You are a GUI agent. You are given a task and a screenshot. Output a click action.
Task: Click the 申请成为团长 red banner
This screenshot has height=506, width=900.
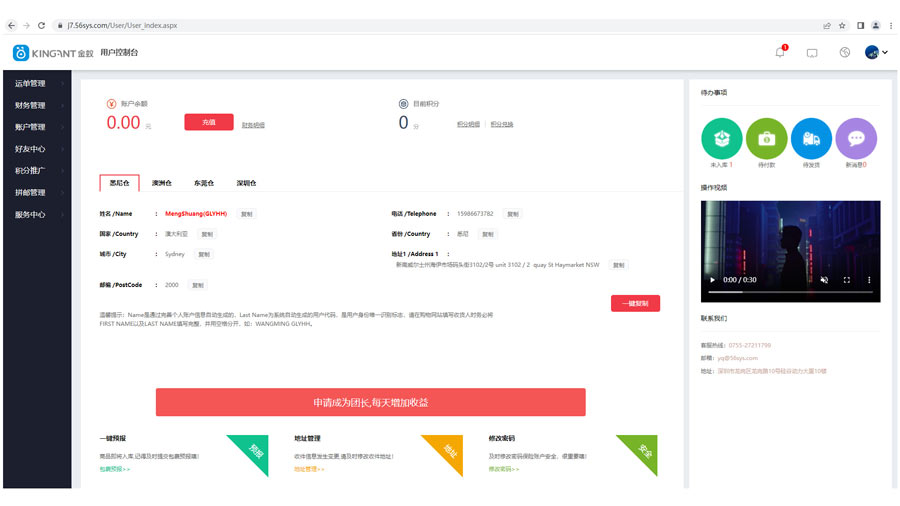(x=370, y=402)
